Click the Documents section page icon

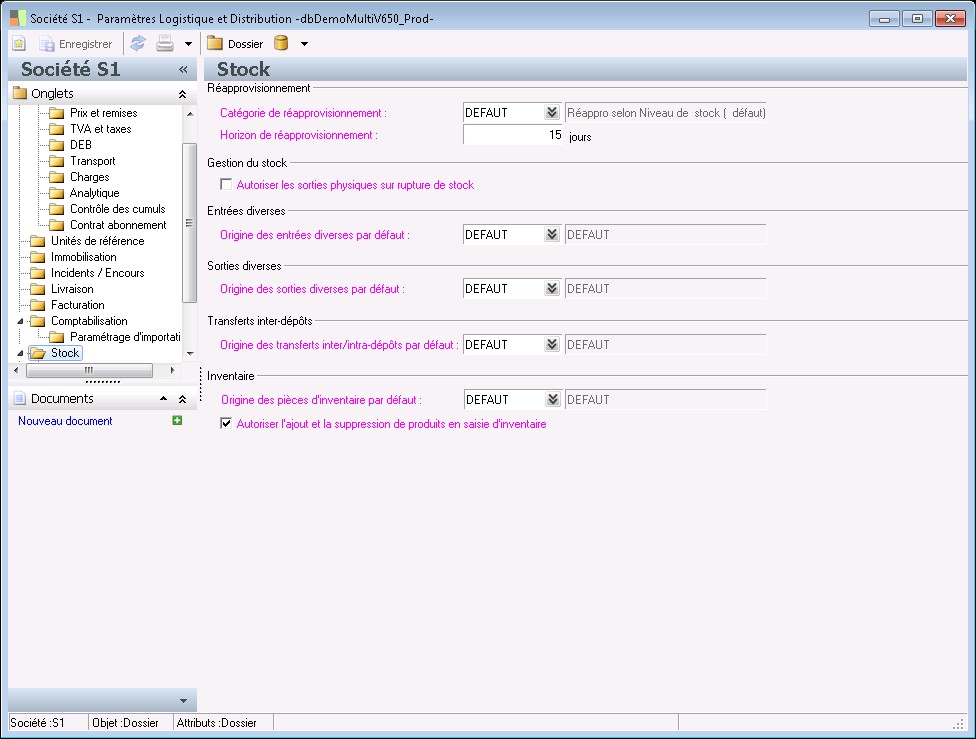tap(20, 398)
